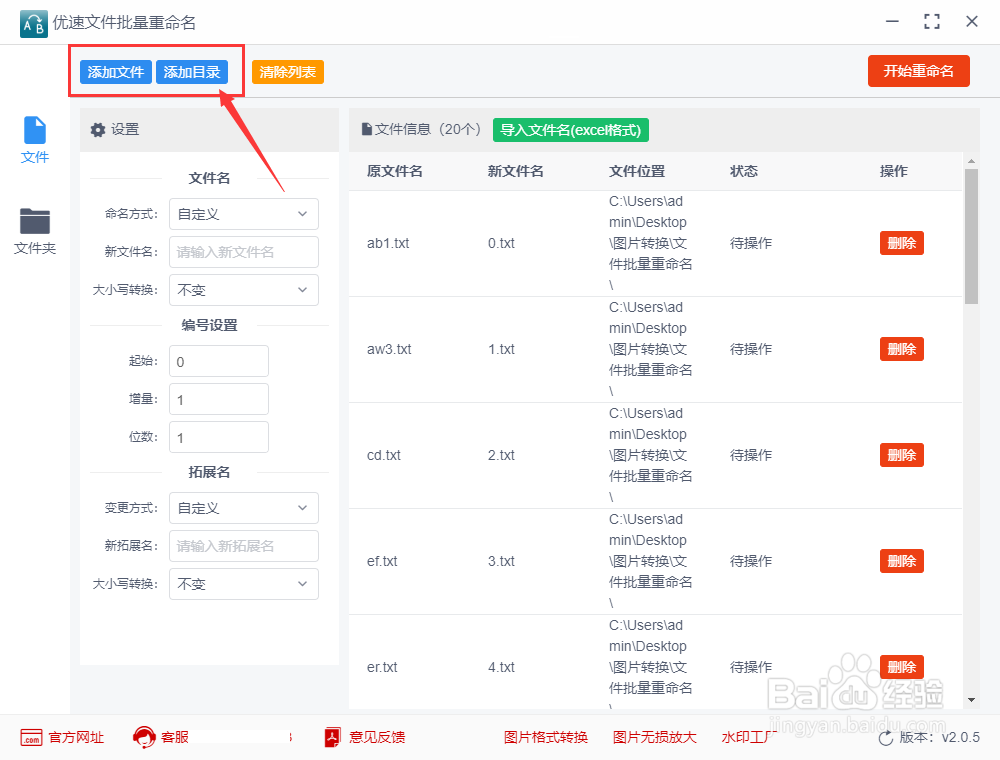
Task: Click 新文件名 column header
Action: [x=516, y=171]
